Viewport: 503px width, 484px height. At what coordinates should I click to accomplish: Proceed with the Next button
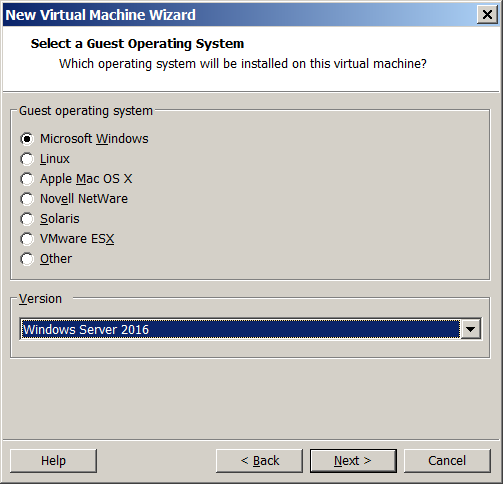click(x=353, y=461)
